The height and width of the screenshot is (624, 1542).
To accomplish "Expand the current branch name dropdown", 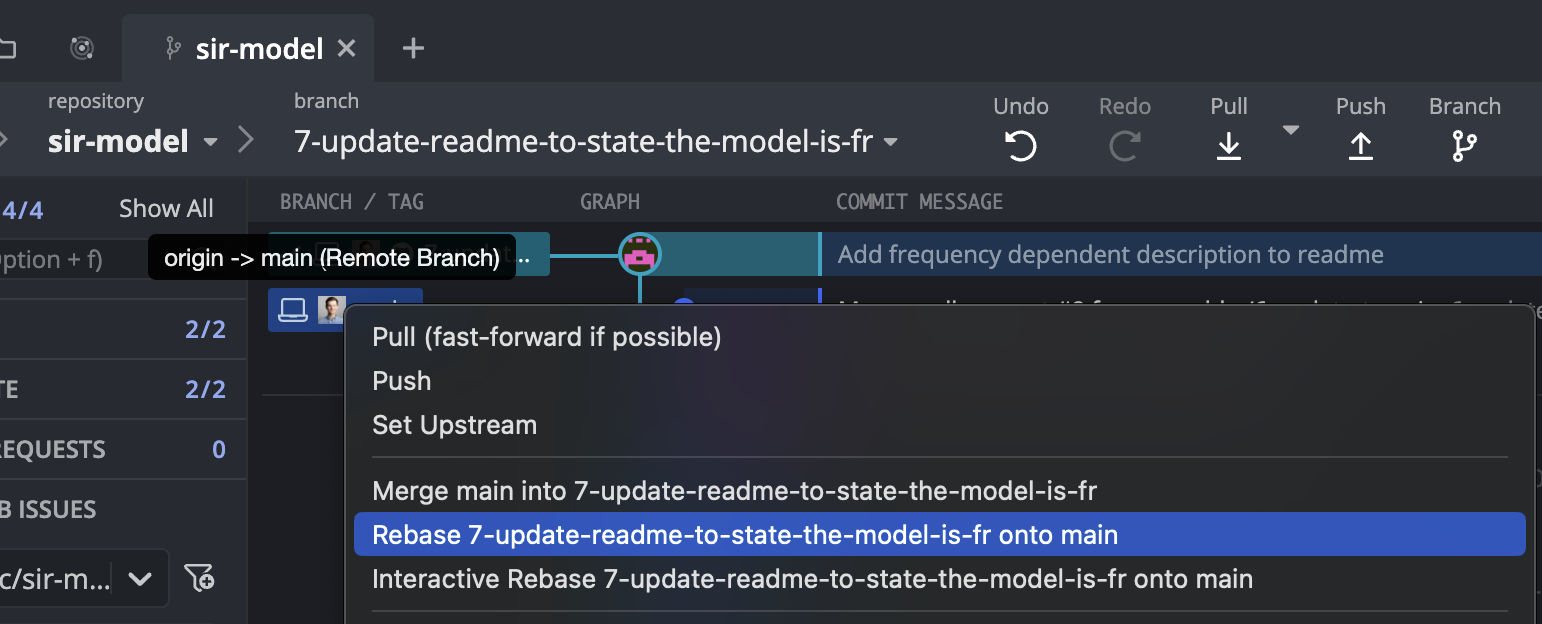I will tap(890, 142).
